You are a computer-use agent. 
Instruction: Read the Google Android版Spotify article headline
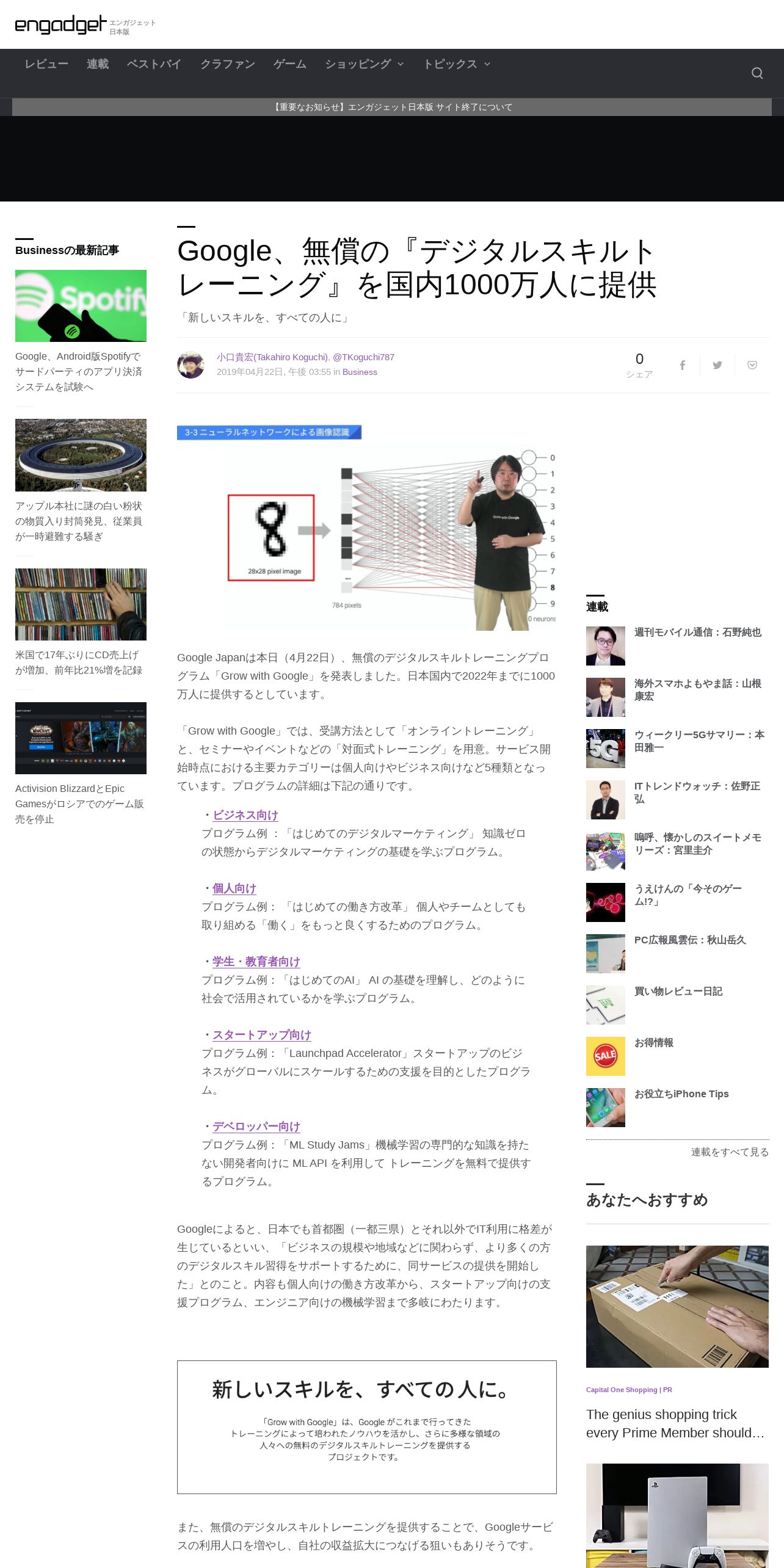click(79, 372)
